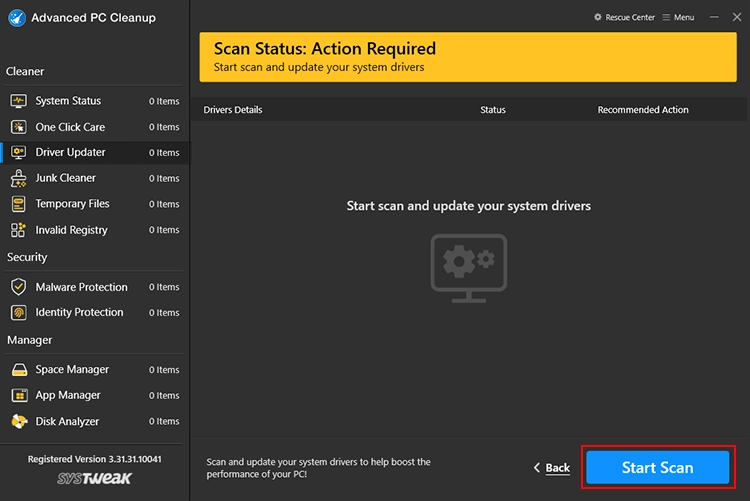Screen dimensions: 750x501
Task: Click the large driver monitor graphic
Action: click(468, 263)
